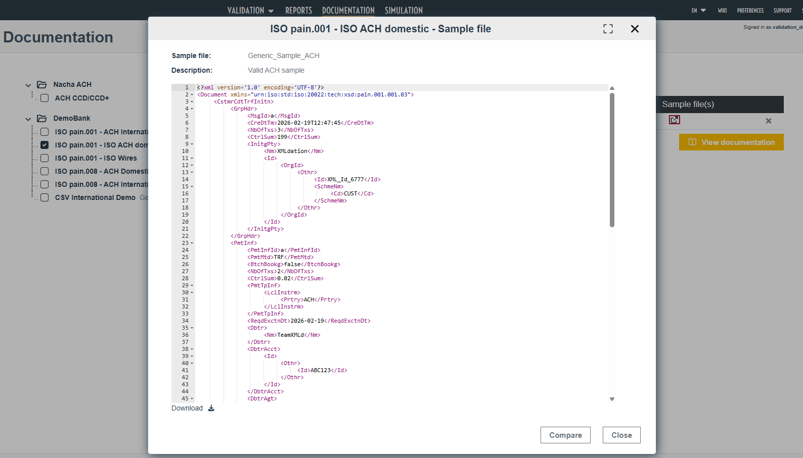Collapse the Nacha ACH tree node

tap(28, 85)
